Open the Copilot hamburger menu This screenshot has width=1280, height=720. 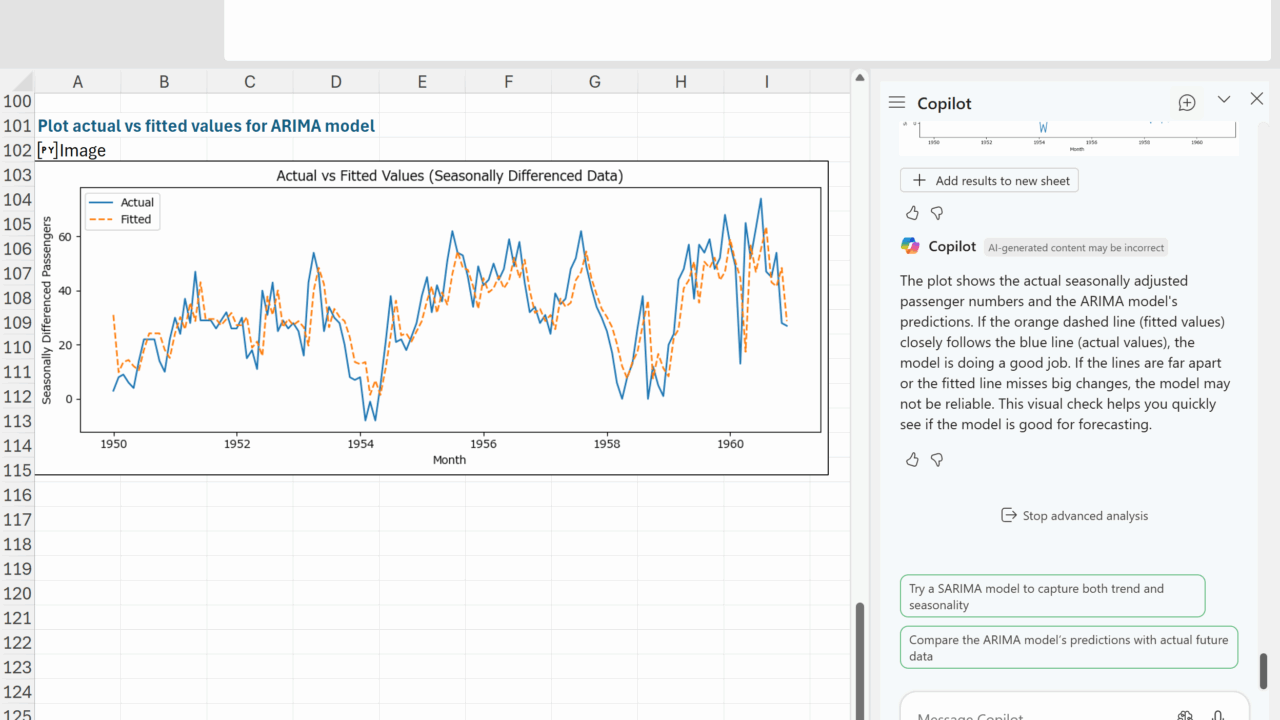point(897,103)
